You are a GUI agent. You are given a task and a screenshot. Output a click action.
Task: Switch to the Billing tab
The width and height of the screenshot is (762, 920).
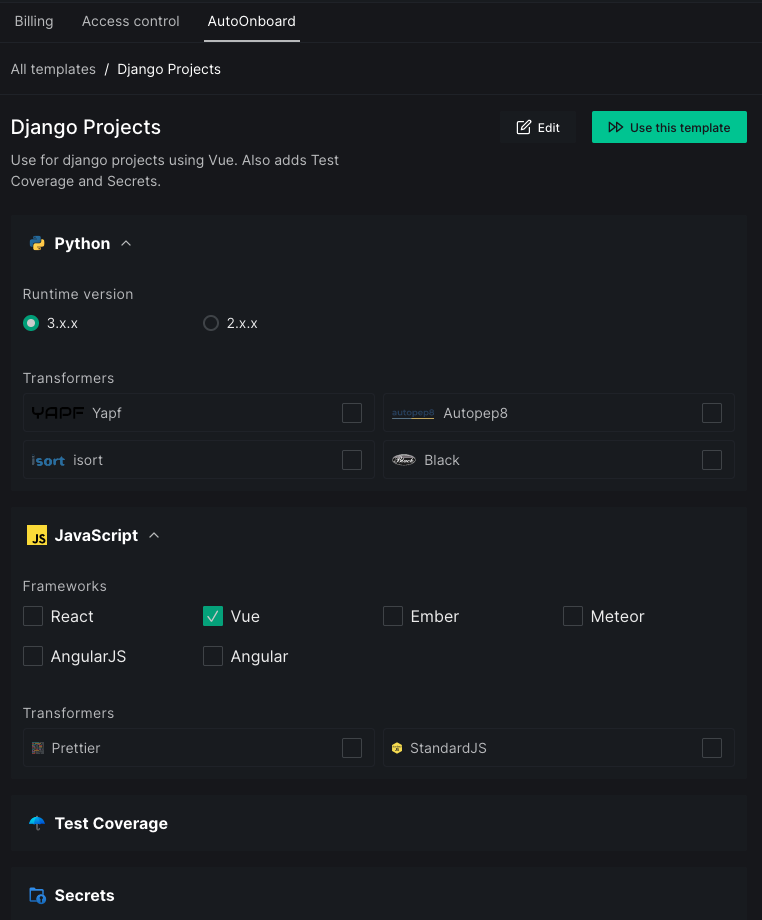tap(33, 21)
